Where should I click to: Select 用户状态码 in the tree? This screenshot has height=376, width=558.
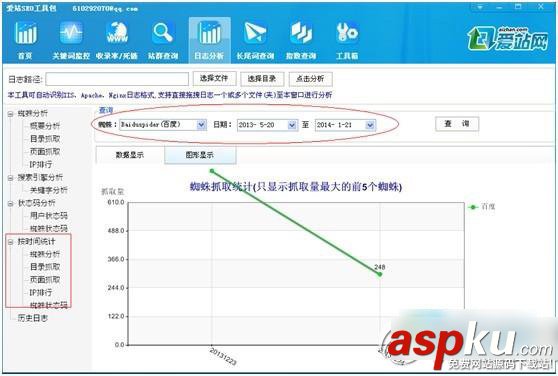pos(48,216)
